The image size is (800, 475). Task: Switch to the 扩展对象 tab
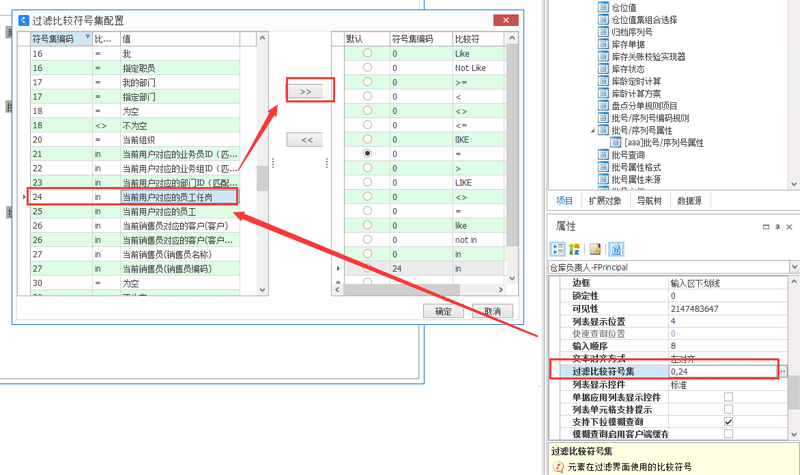coord(605,201)
